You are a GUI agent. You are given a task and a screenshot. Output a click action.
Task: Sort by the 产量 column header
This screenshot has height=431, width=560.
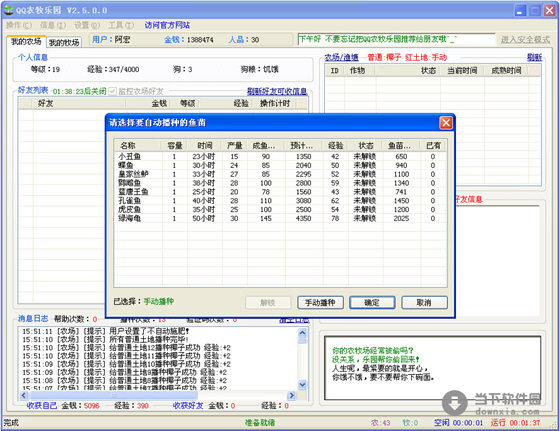[x=234, y=146]
